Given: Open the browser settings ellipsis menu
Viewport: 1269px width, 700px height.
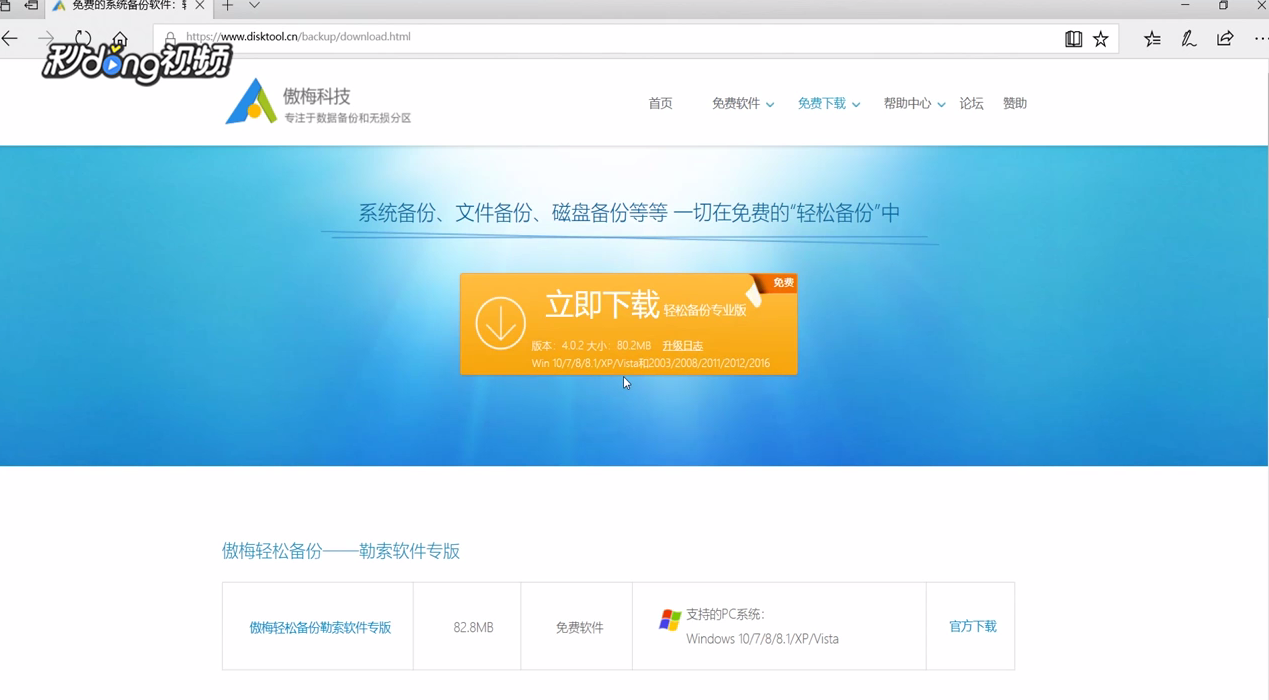Looking at the screenshot, I should [1260, 39].
